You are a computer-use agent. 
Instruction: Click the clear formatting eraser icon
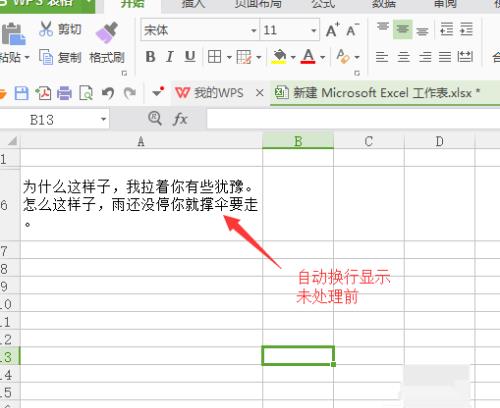(343, 56)
